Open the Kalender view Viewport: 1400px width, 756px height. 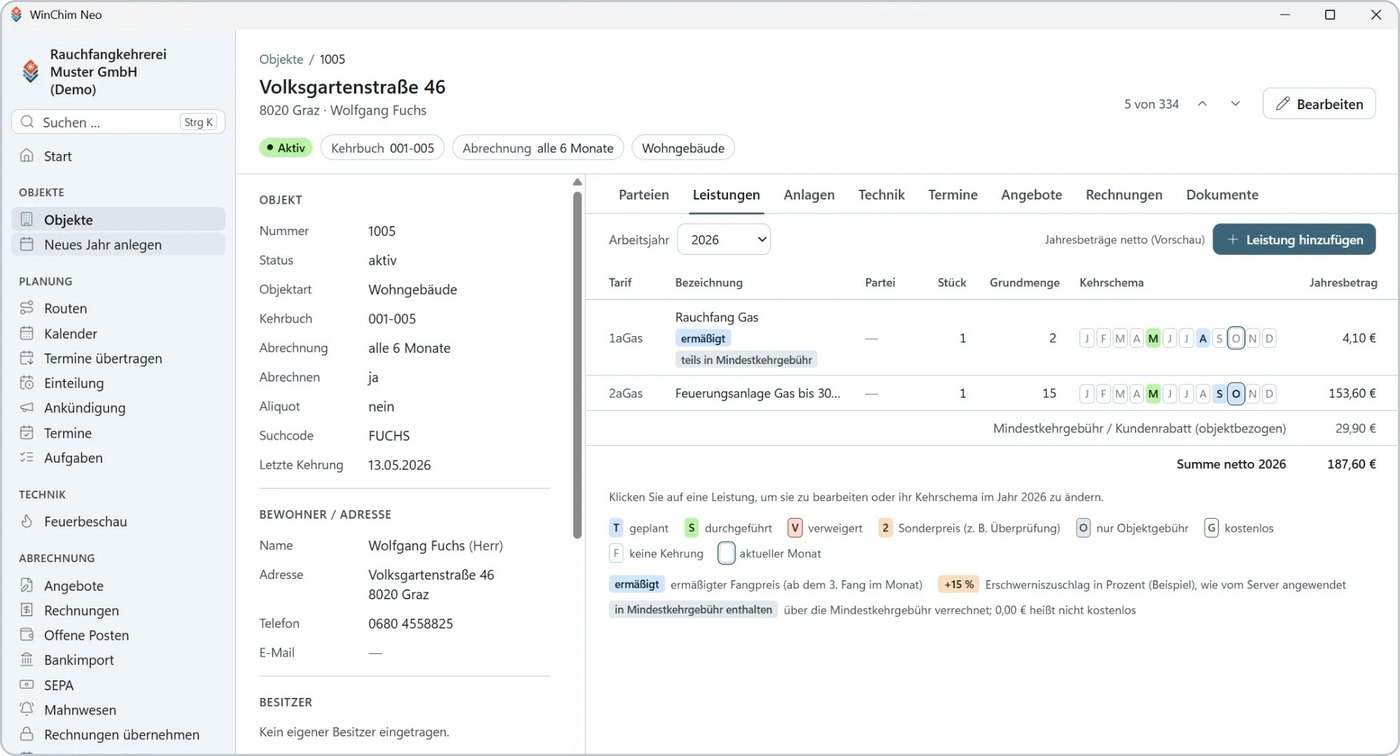(x=118, y=334)
